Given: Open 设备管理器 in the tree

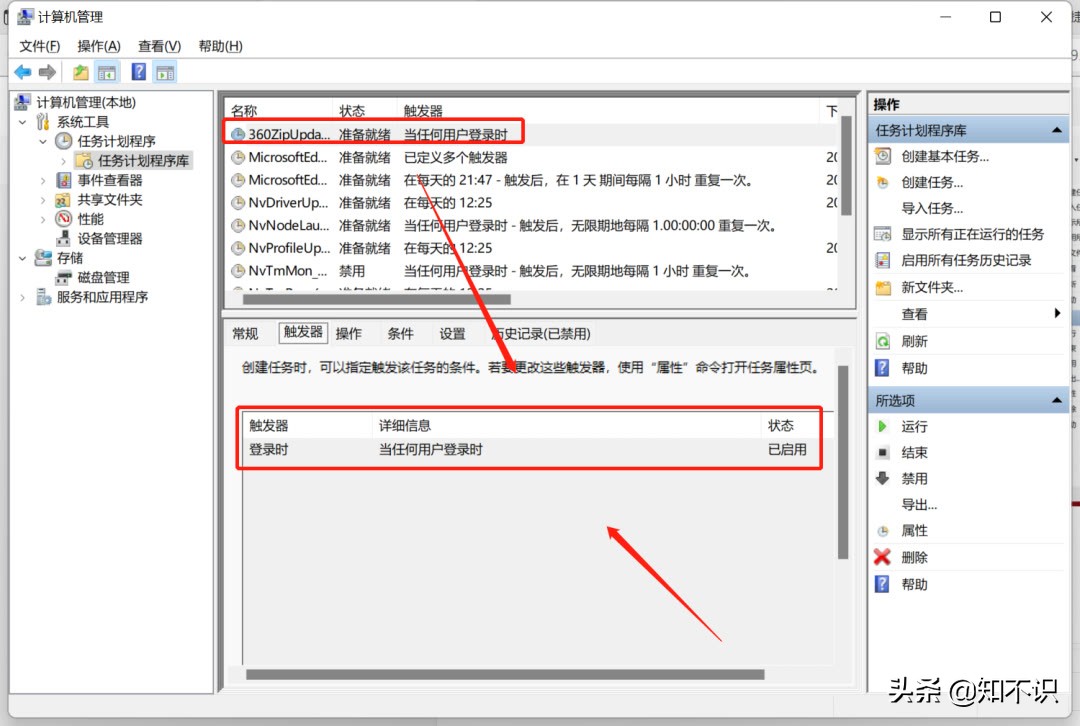Looking at the screenshot, I should [110, 238].
